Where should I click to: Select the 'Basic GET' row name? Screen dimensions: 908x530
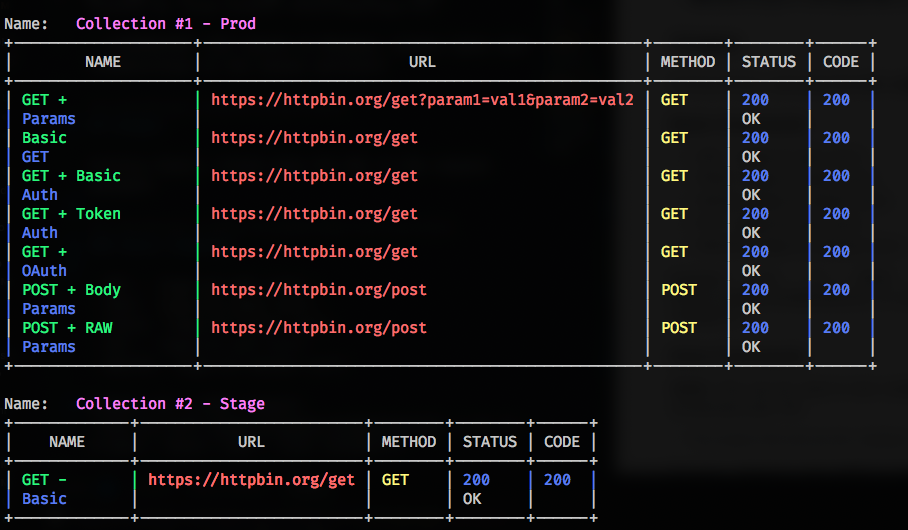[44, 147]
